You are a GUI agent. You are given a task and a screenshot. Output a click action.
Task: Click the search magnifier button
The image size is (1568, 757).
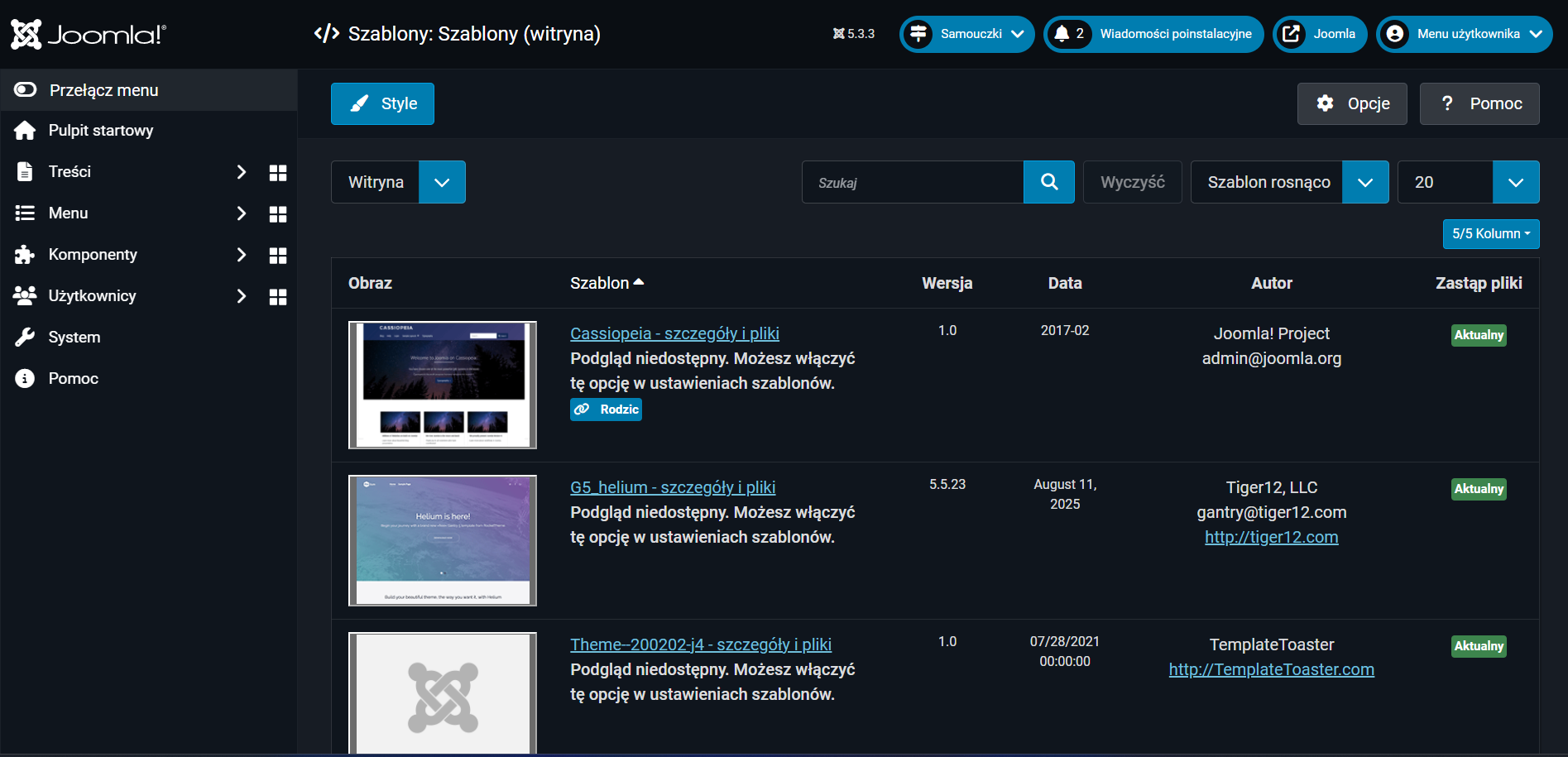(x=1048, y=182)
